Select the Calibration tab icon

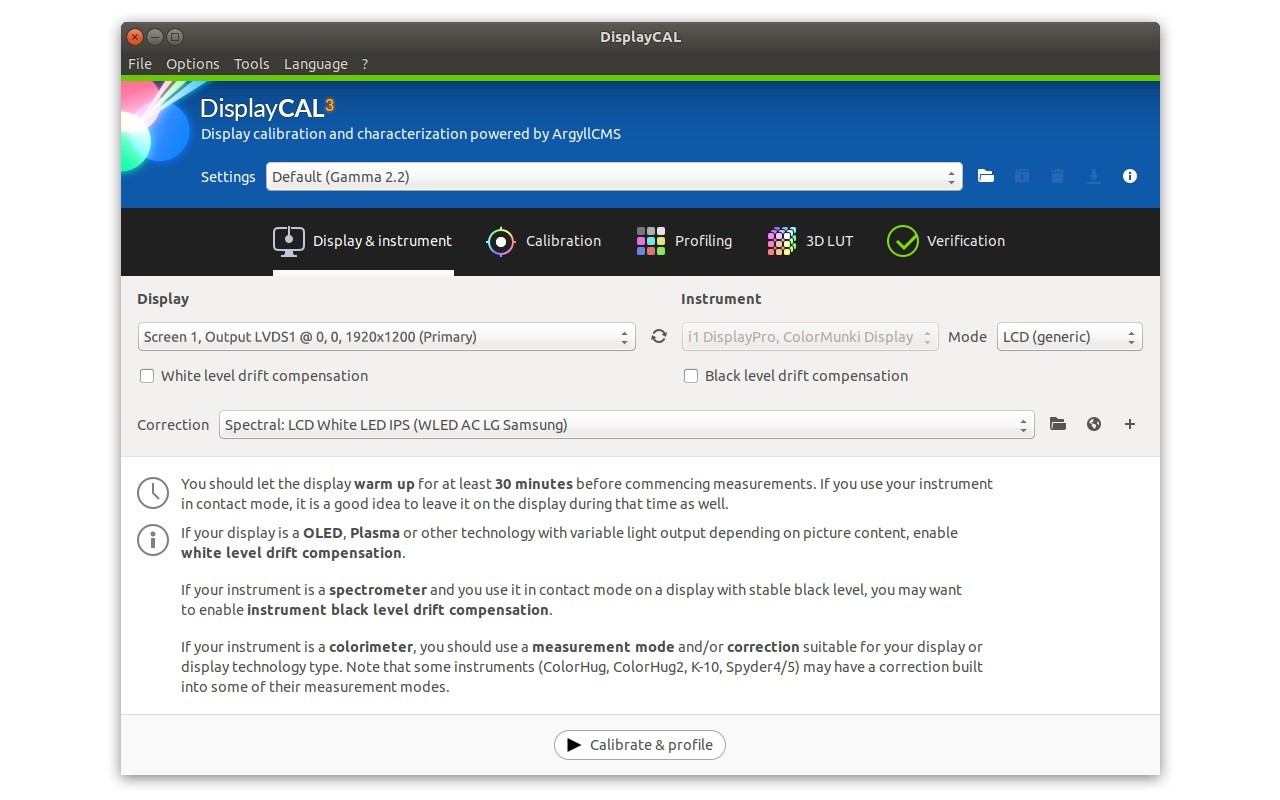[x=500, y=240]
